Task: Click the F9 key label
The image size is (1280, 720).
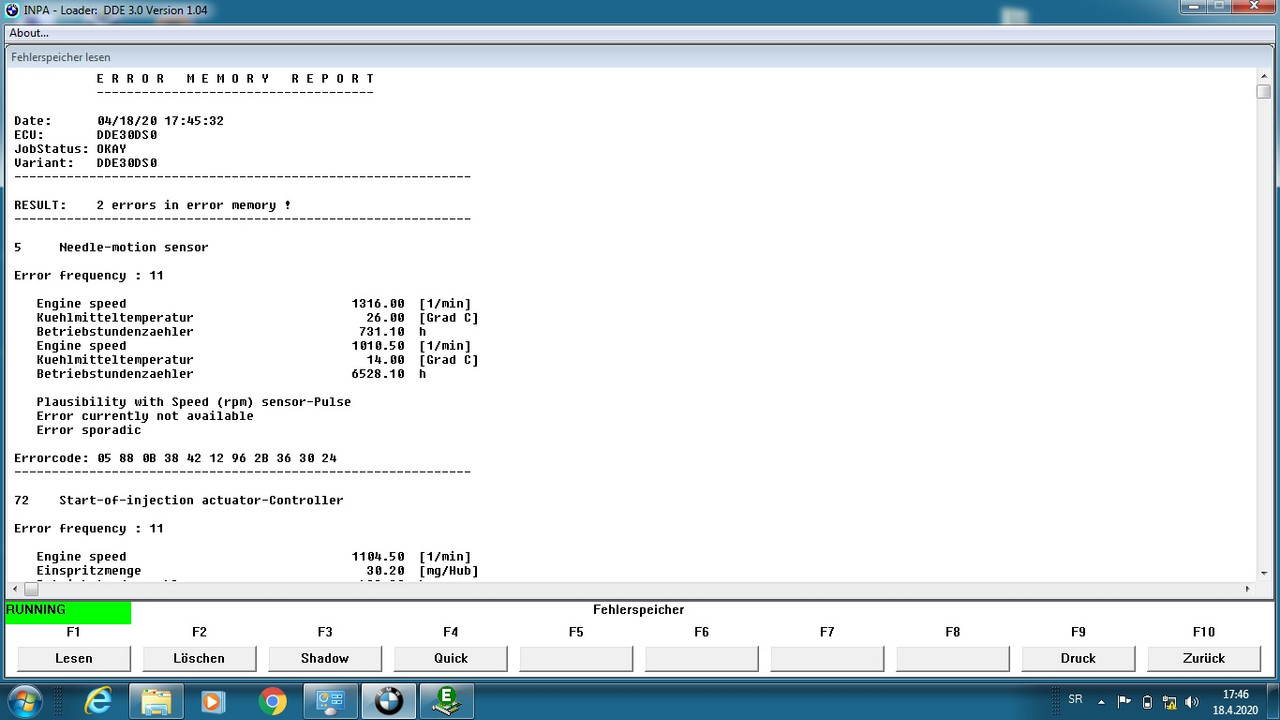Action: click(1078, 632)
